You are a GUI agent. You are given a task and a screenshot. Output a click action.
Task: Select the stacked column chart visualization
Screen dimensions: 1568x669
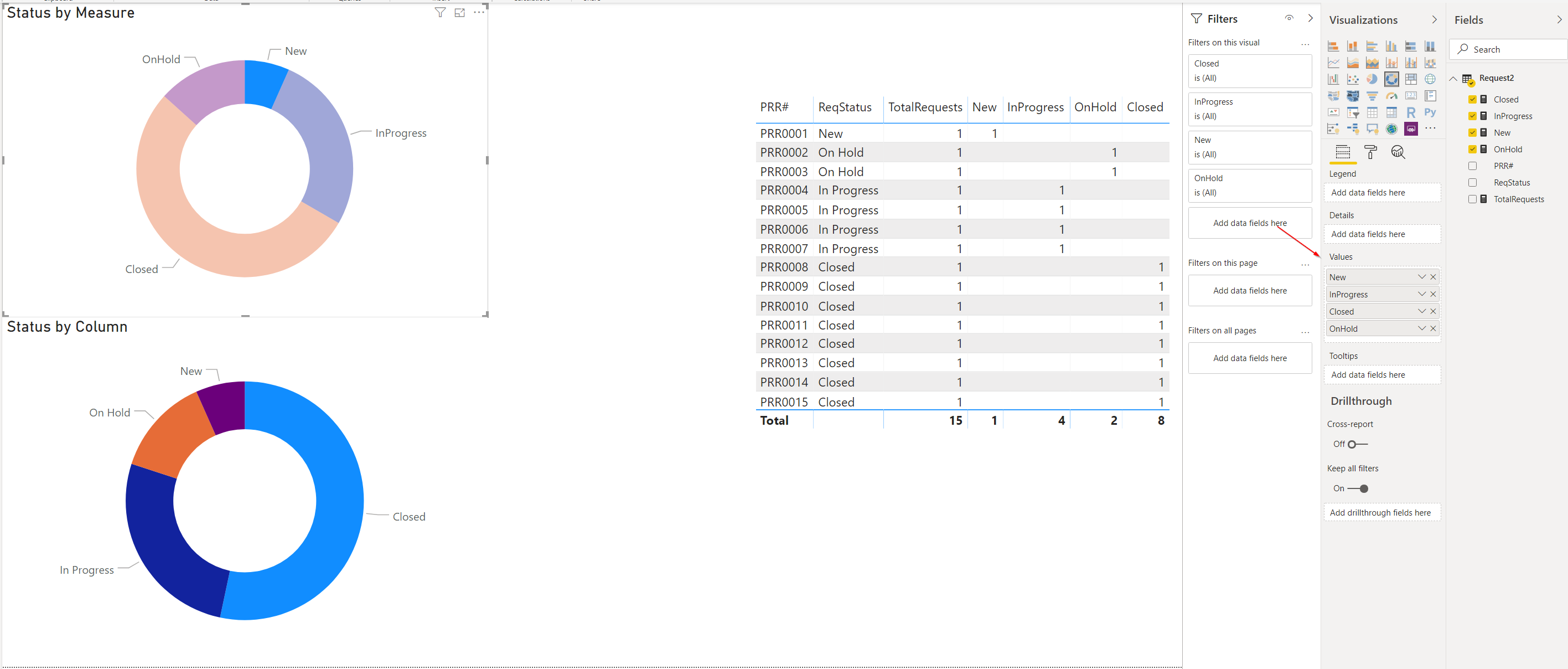[1353, 46]
